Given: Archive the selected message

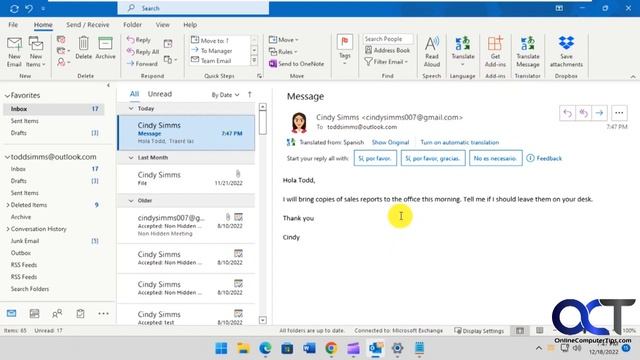Looking at the screenshot, I should [105, 48].
